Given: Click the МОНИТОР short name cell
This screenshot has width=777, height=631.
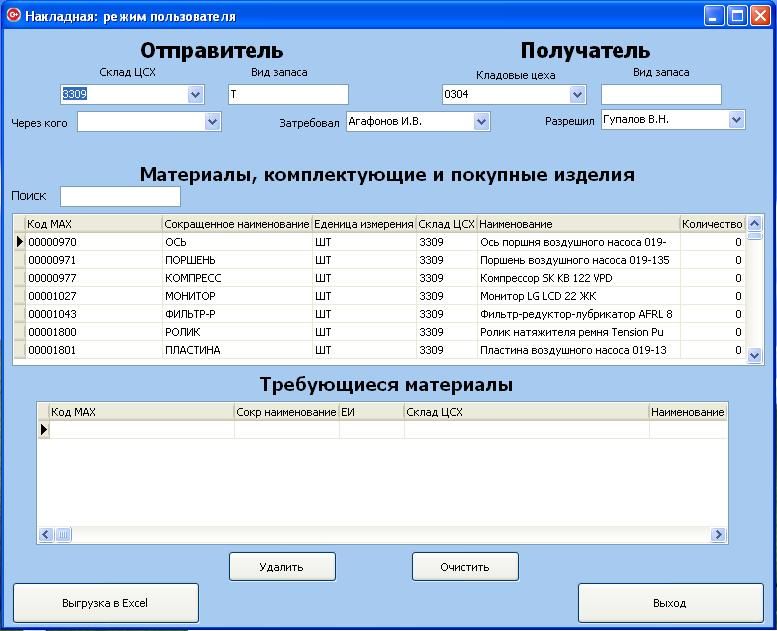Looking at the screenshot, I should [237, 296].
